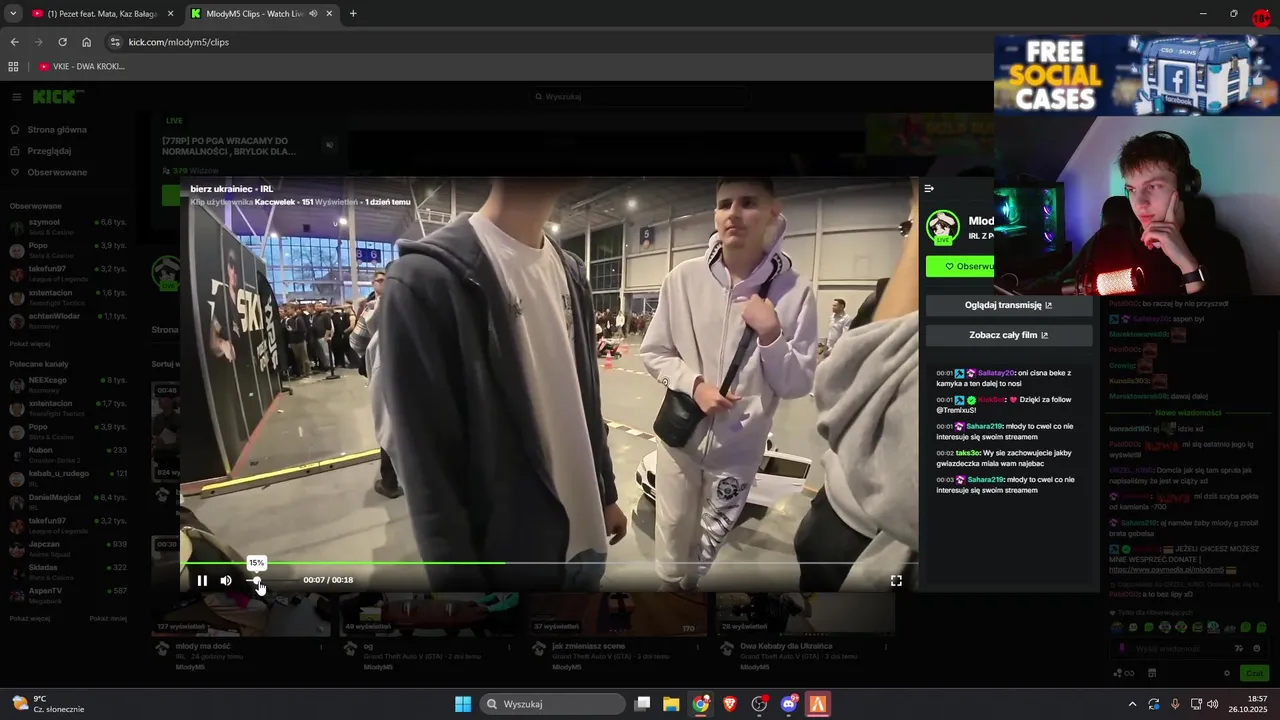Click Sallatay20 username in clip chat
1280x720 pixels.
click(996, 373)
